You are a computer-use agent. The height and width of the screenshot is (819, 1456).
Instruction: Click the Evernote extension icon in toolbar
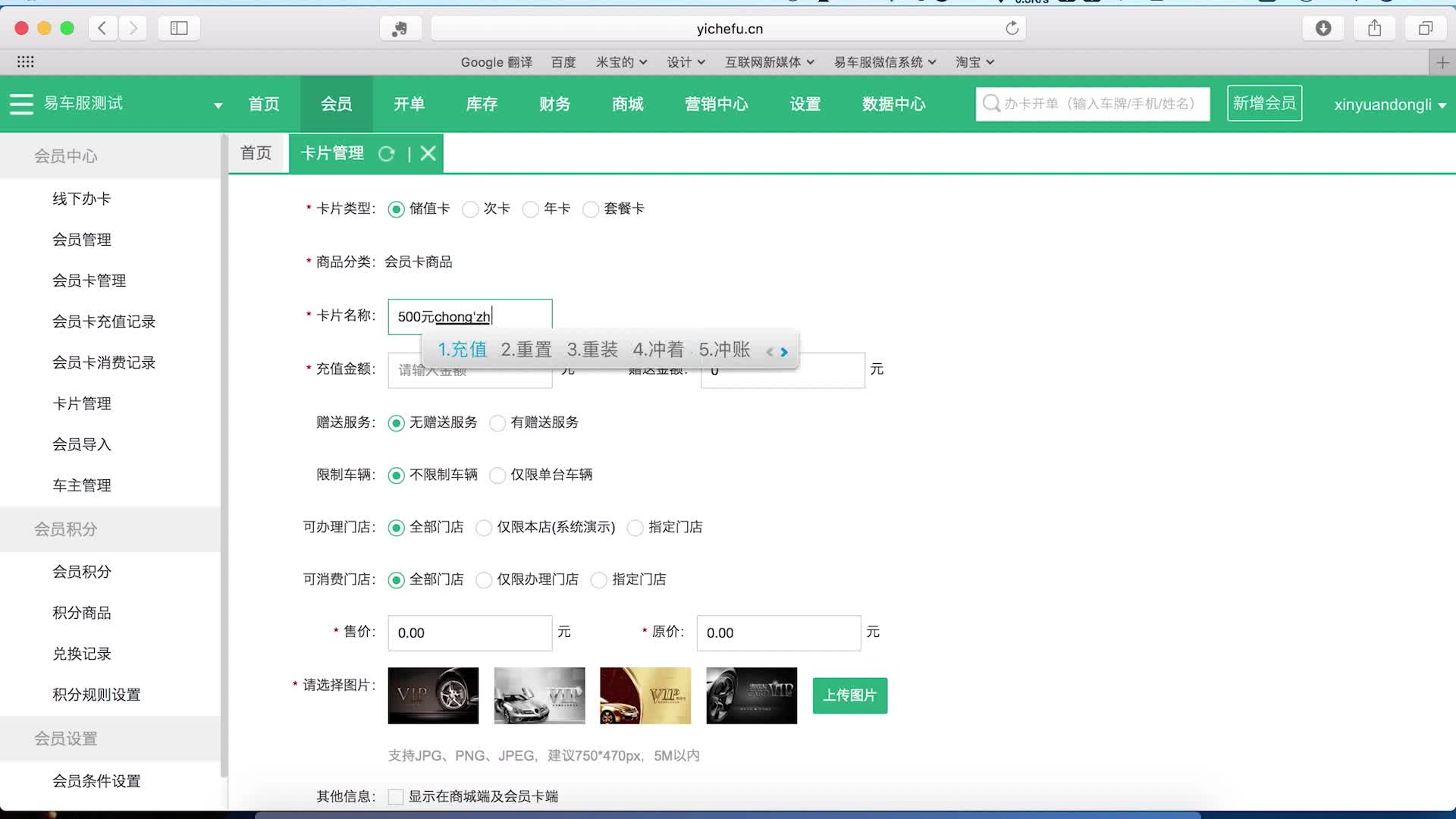400,29
